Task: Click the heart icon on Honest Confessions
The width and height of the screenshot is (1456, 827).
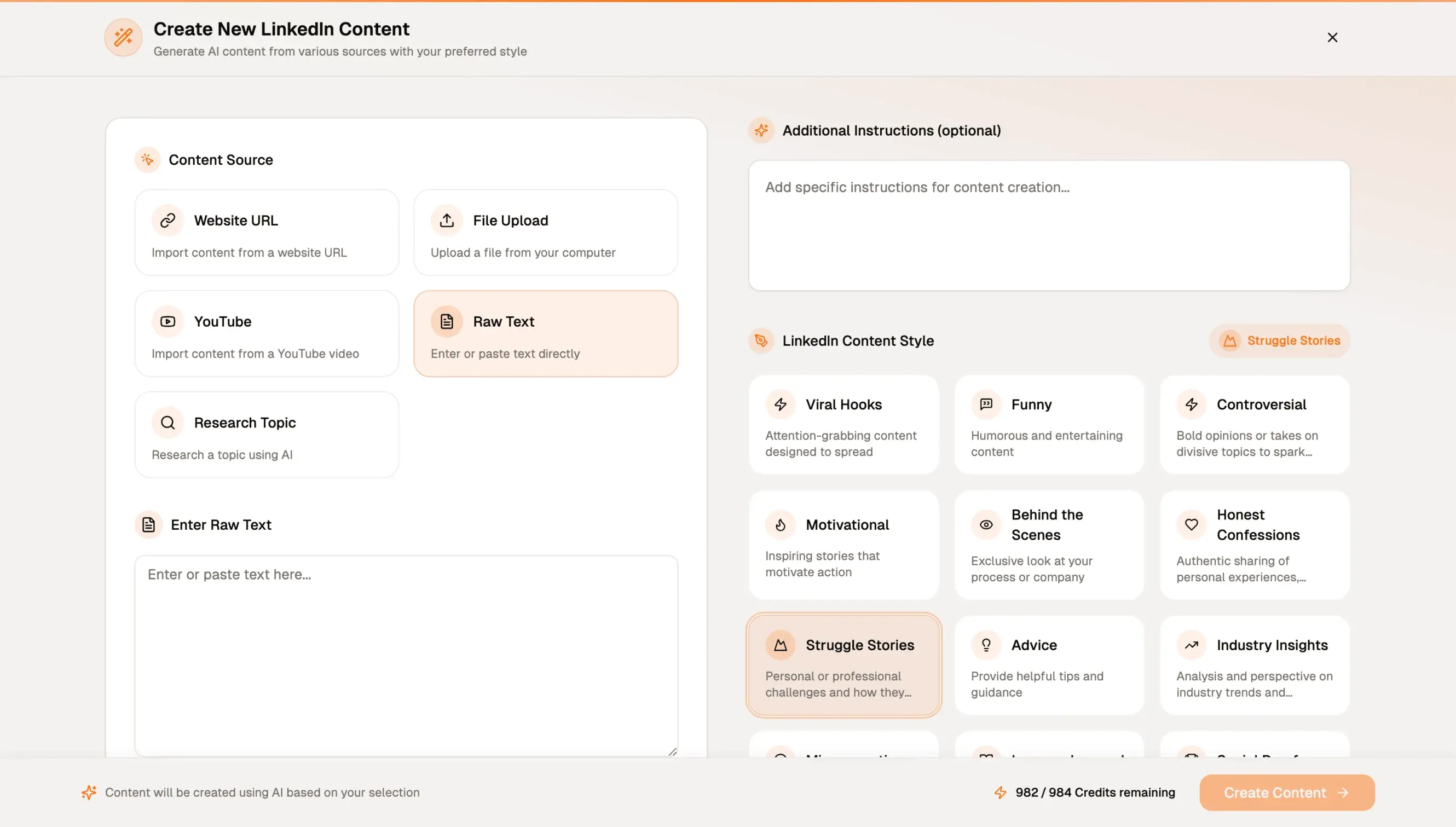Action: coord(1192,525)
